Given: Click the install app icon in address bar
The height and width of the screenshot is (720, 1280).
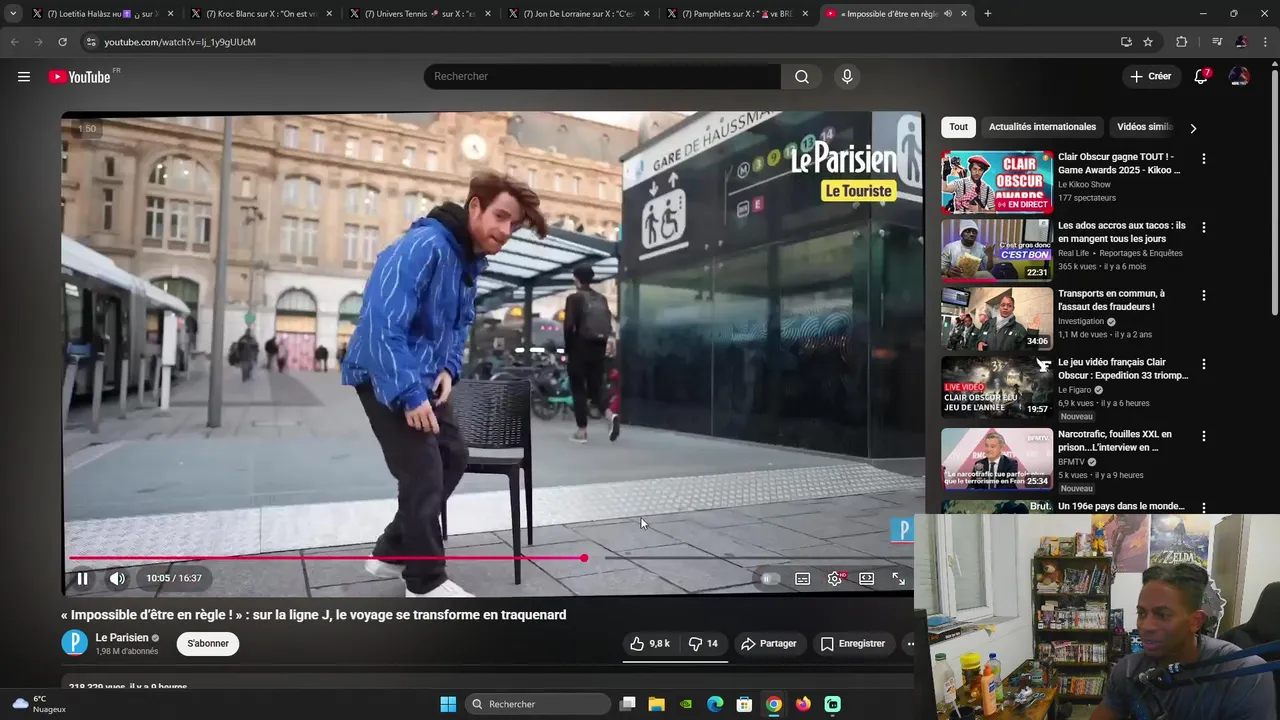Looking at the screenshot, I should 1126,42.
